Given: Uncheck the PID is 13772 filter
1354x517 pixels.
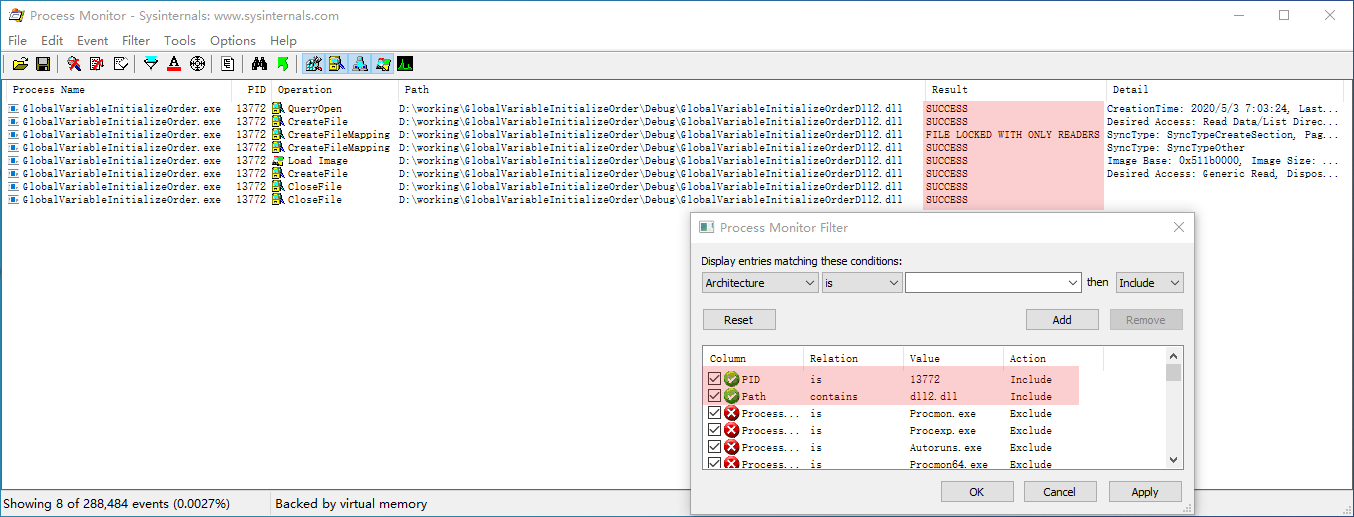Looking at the screenshot, I should (x=714, y=379).
